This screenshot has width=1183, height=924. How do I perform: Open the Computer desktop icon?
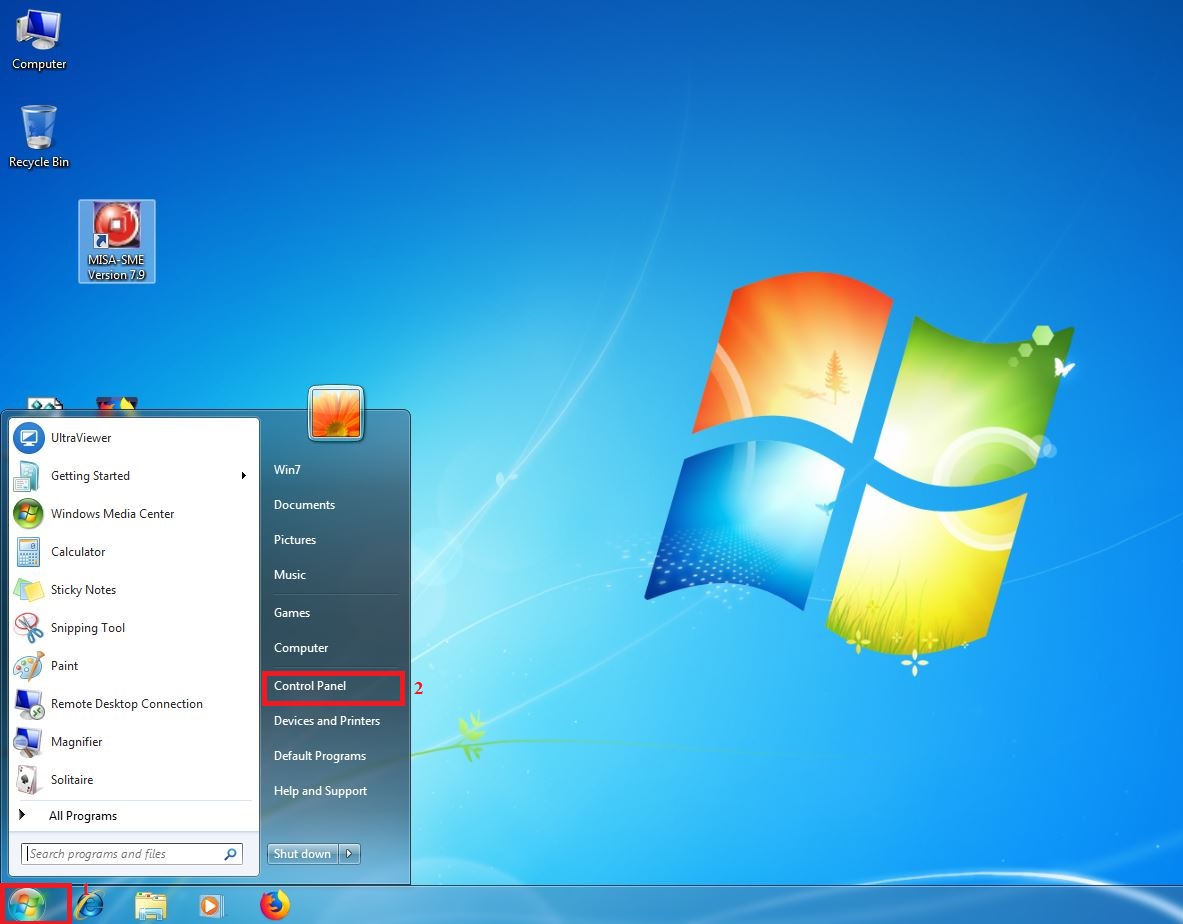pyautogui.click(x=38, y=39)
